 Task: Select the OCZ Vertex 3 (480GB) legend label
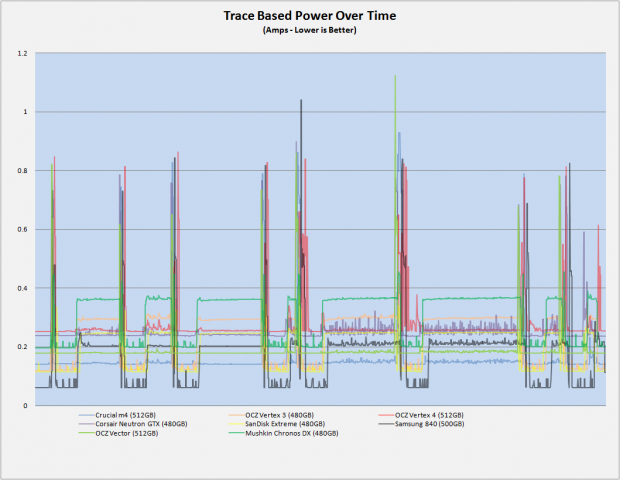click(x=279, y=415)
